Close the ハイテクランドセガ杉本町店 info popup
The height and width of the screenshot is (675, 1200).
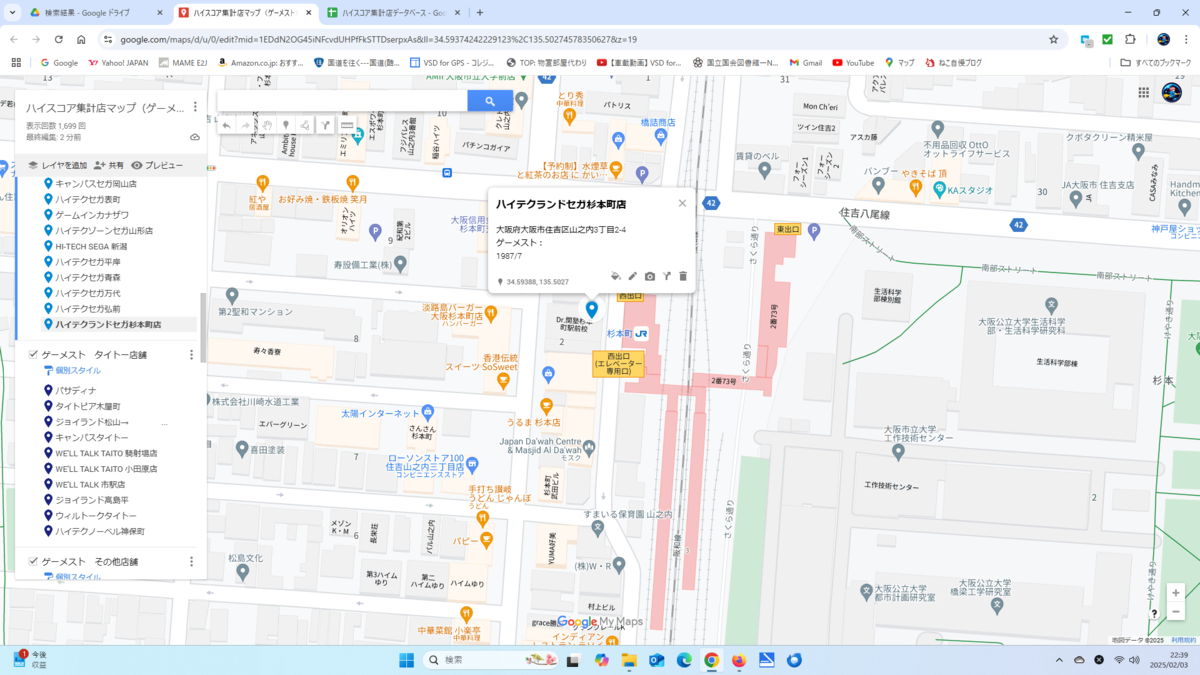point(682,203)
